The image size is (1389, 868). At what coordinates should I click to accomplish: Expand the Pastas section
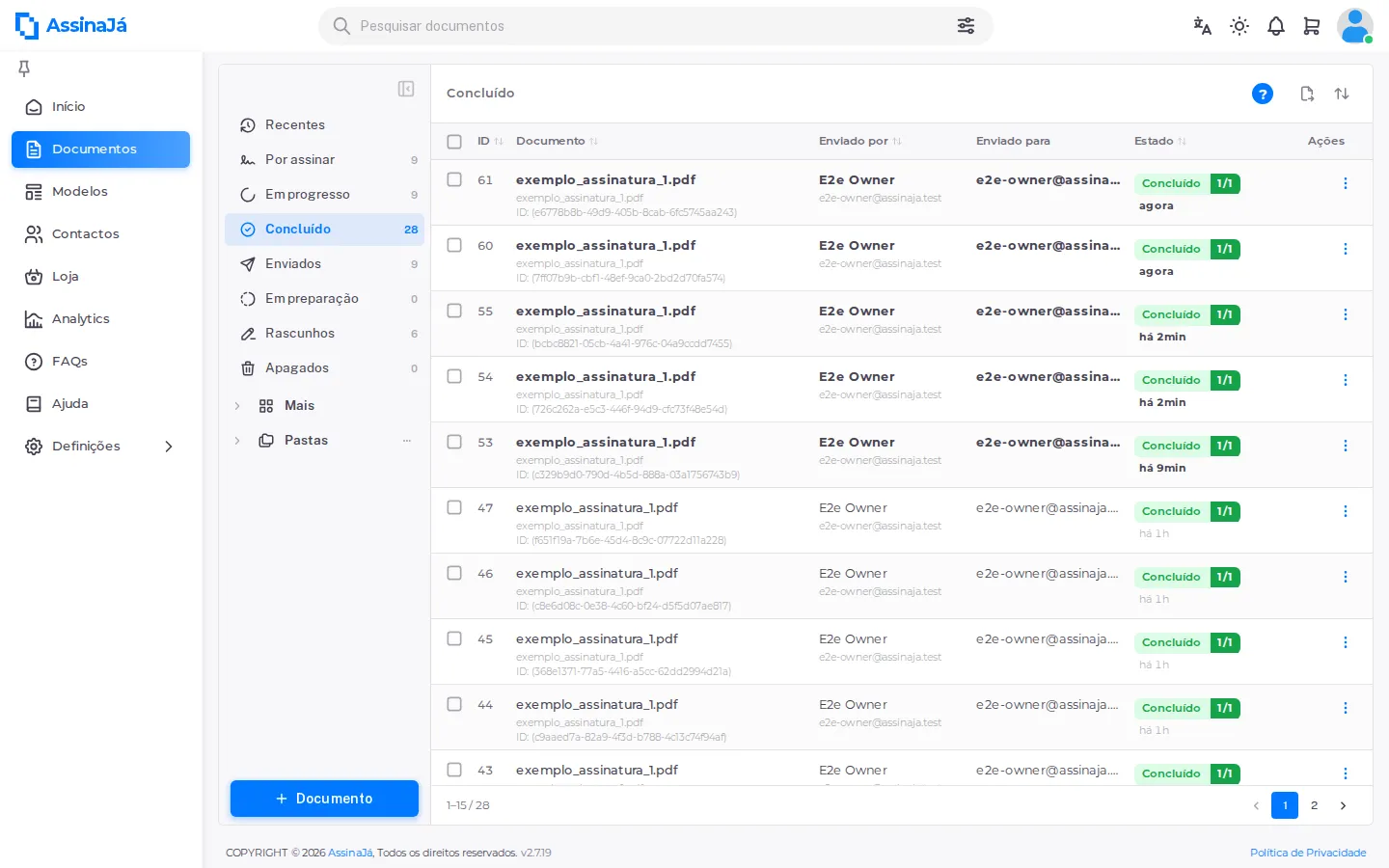(237, 441)
